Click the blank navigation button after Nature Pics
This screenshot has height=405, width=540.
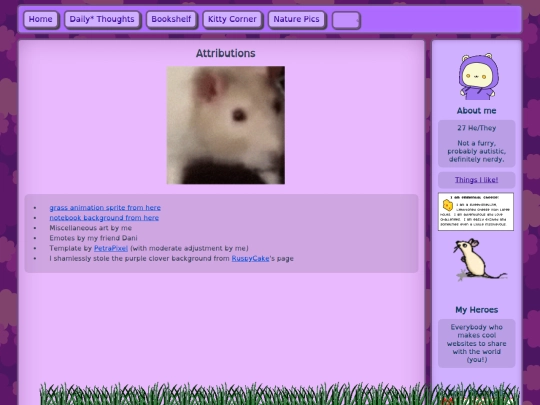coord(346,20)
